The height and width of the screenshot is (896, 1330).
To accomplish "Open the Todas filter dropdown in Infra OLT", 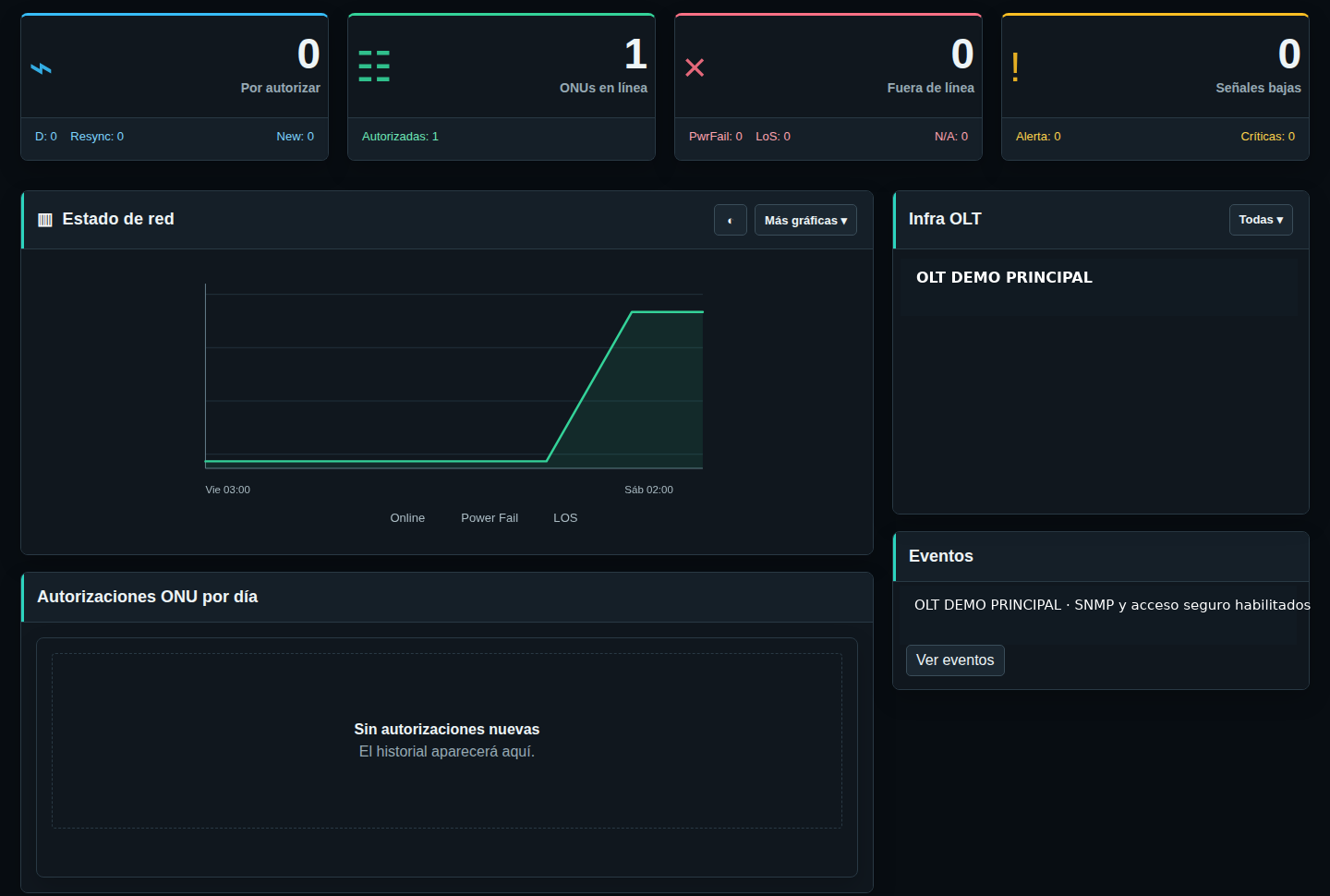I will (1261, 220).
